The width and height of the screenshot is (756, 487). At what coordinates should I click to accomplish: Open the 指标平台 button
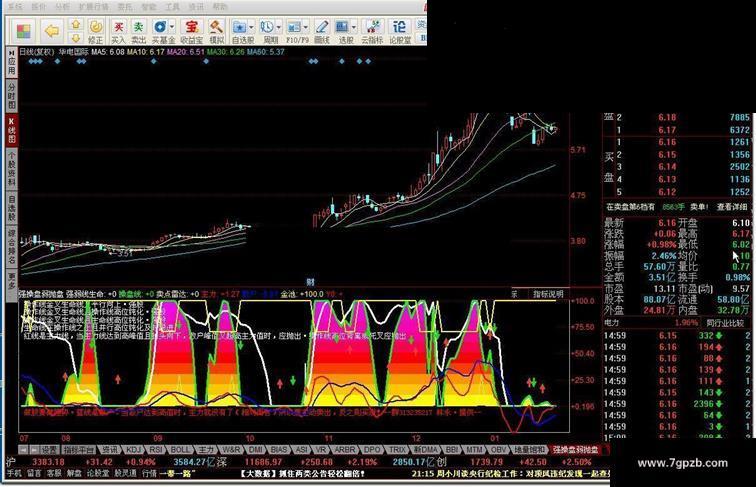click(79, 449)
